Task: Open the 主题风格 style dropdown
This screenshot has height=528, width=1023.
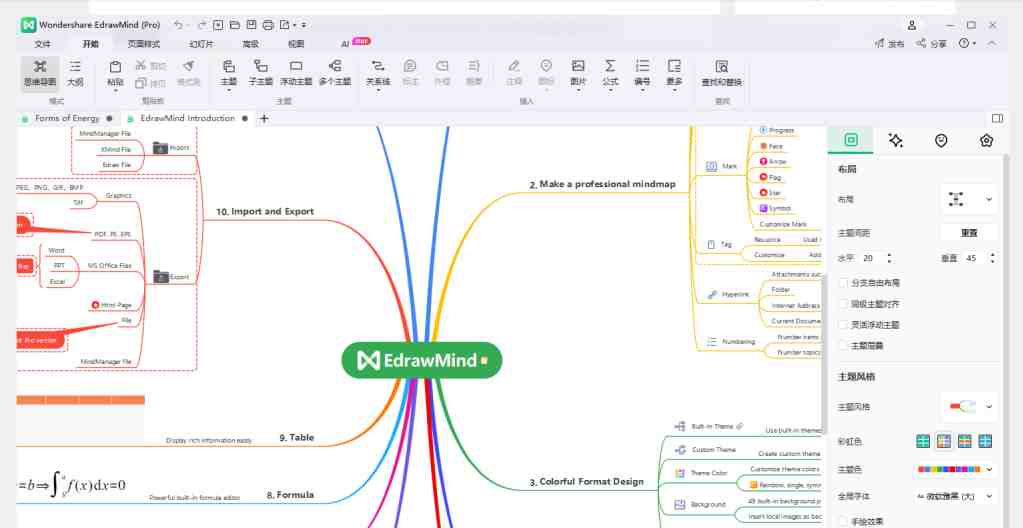Action: click(x=969, y=407)
